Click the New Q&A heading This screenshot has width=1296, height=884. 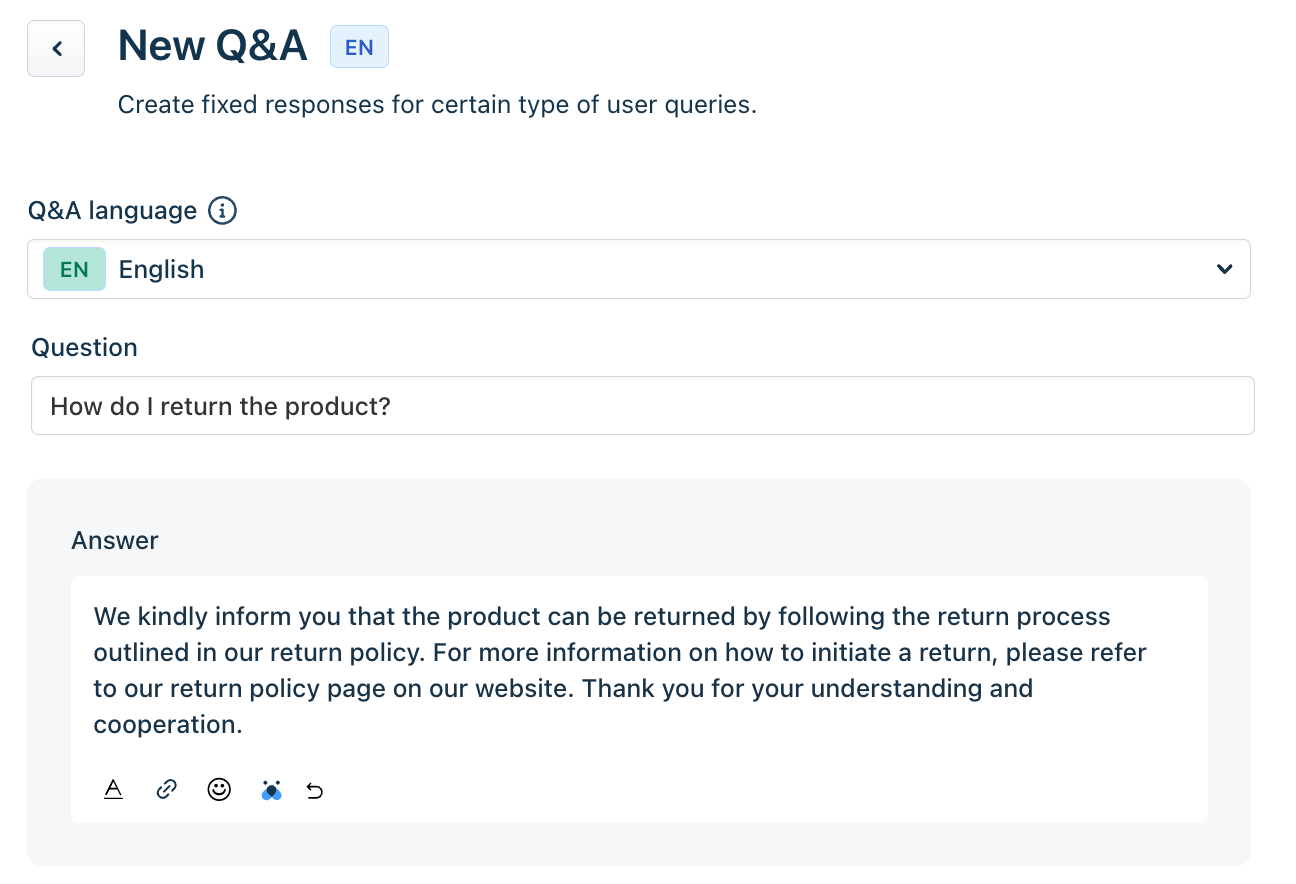click(x=212, y=46)
